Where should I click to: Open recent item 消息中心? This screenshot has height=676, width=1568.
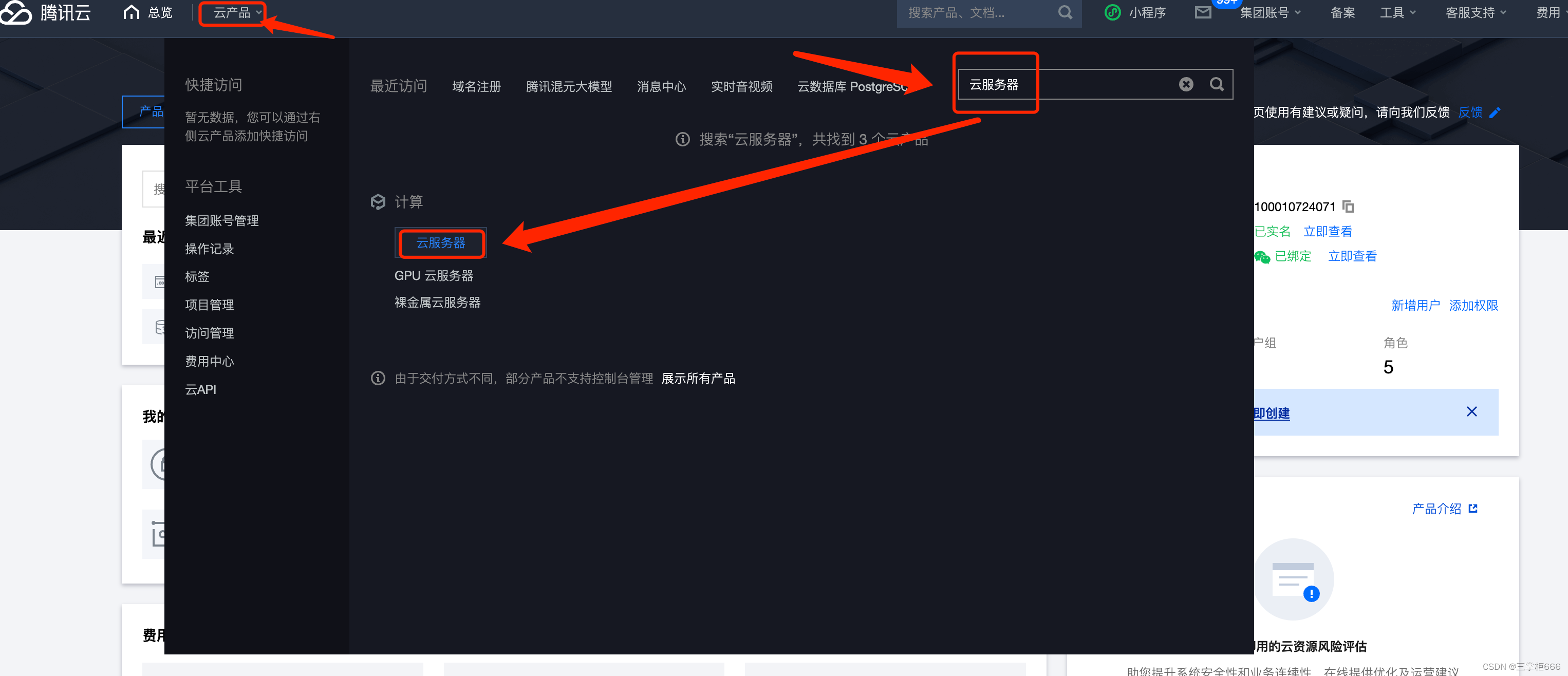point(662,86)
